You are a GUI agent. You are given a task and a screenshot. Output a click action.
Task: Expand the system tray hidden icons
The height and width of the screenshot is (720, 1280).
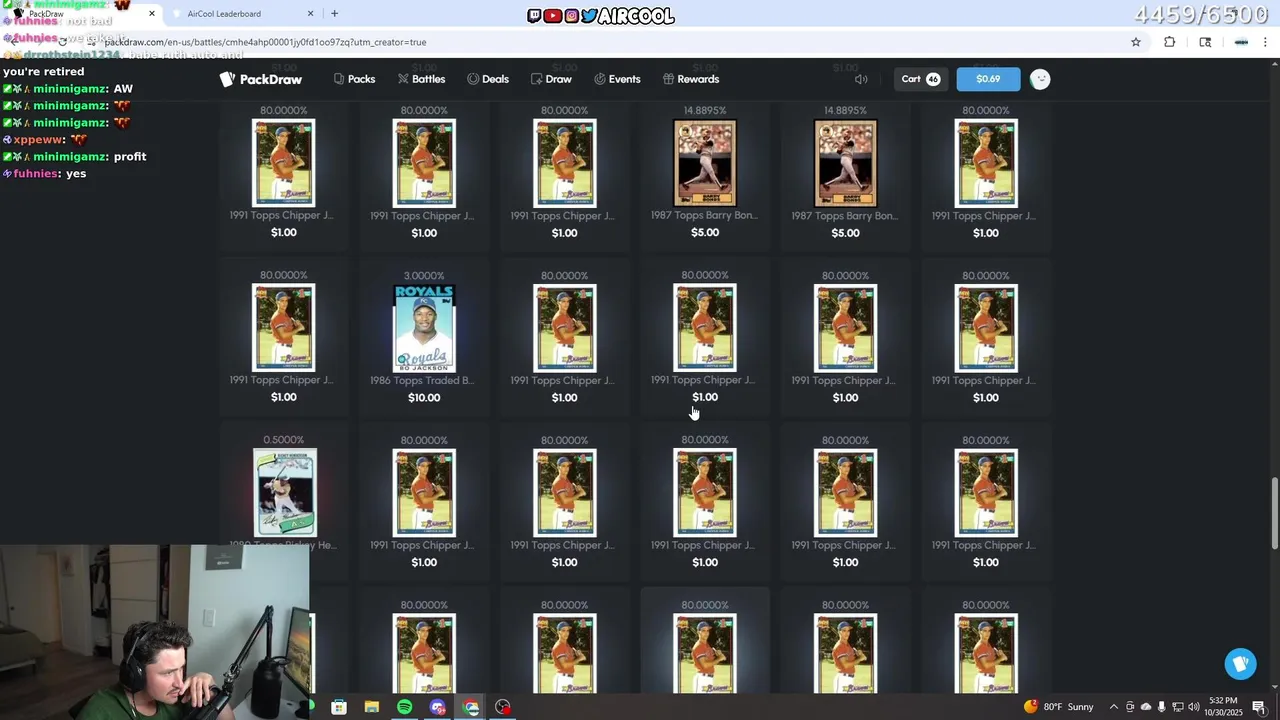[1114, 707]
